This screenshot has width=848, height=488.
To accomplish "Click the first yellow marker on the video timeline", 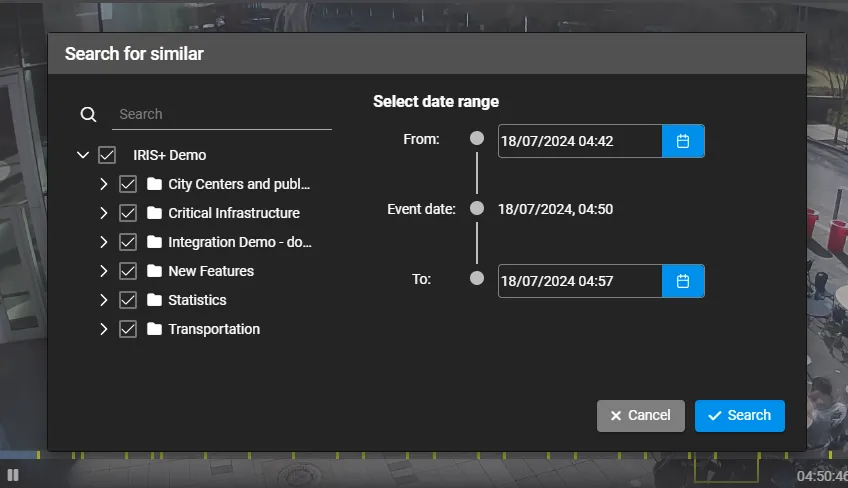I will 38,455.
